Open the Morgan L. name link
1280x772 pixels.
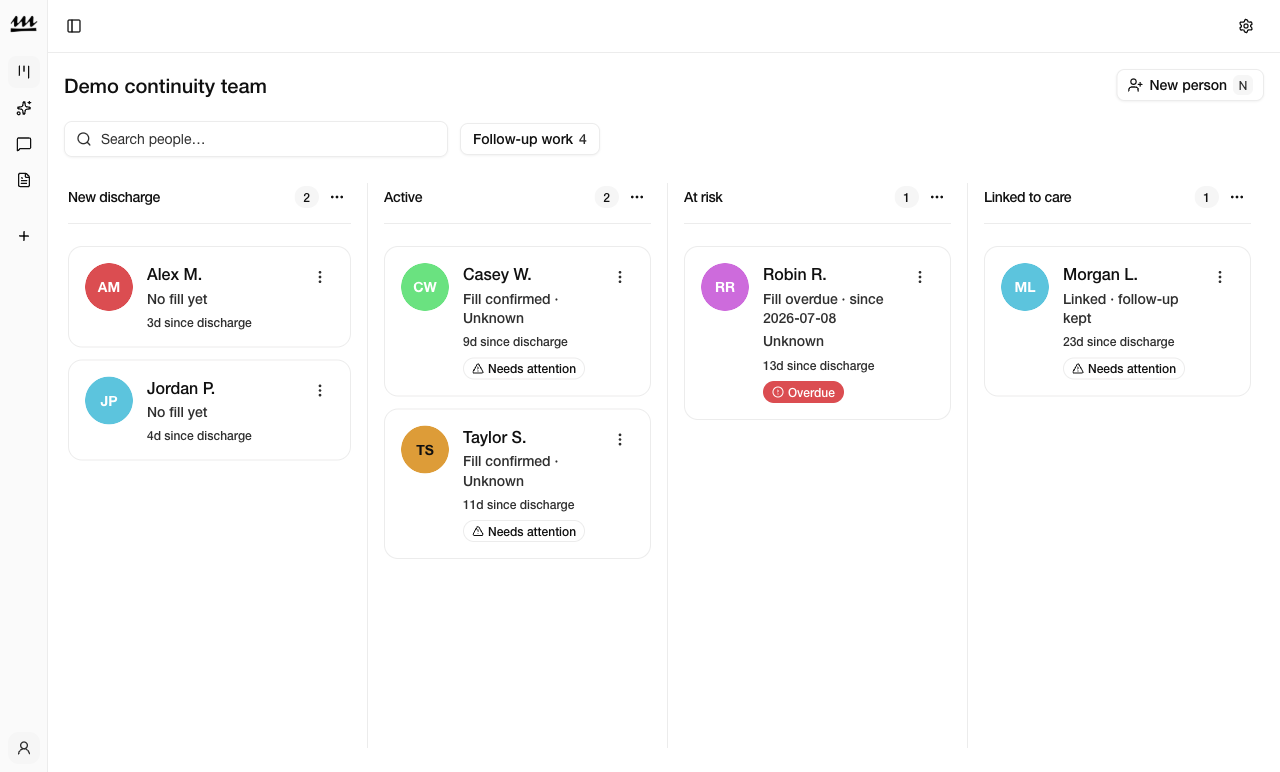tap(1100, 275)
